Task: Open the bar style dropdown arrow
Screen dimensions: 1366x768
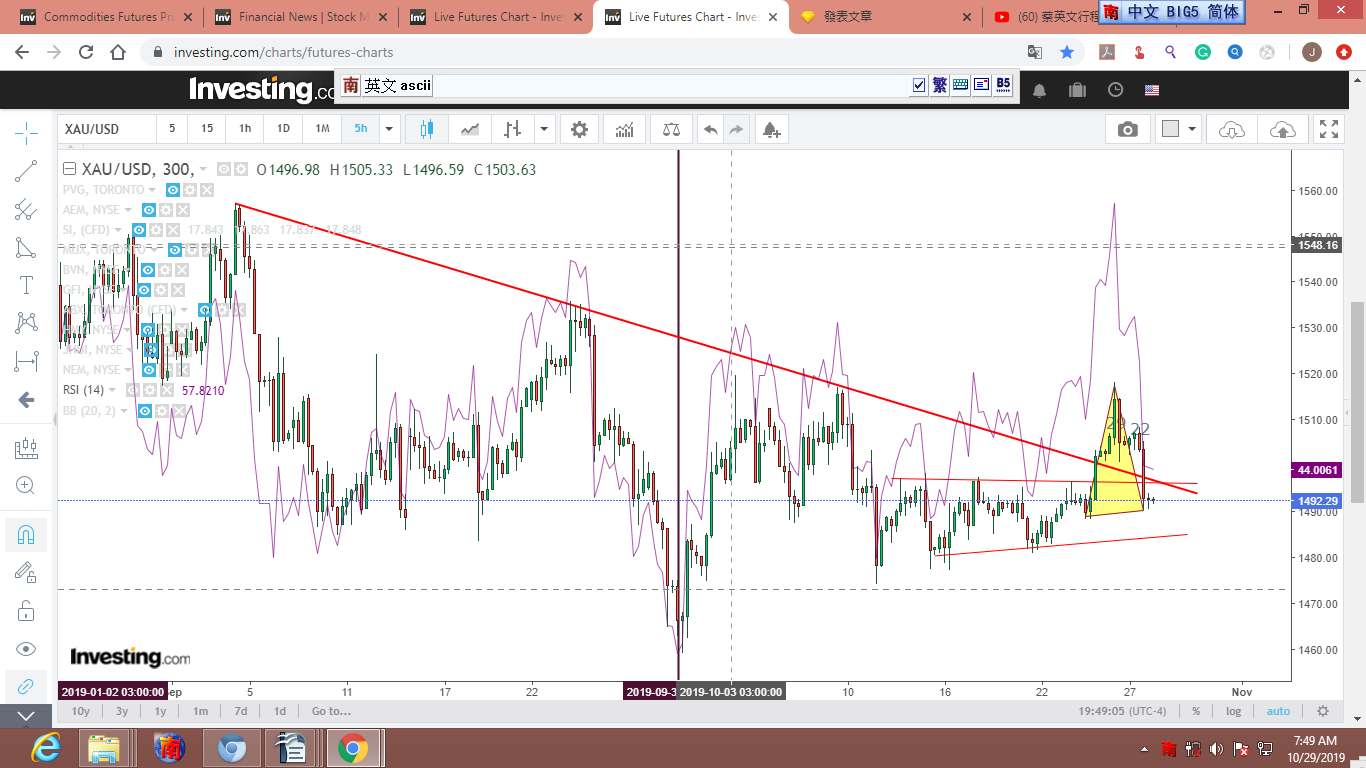Action: coord(544,129)
